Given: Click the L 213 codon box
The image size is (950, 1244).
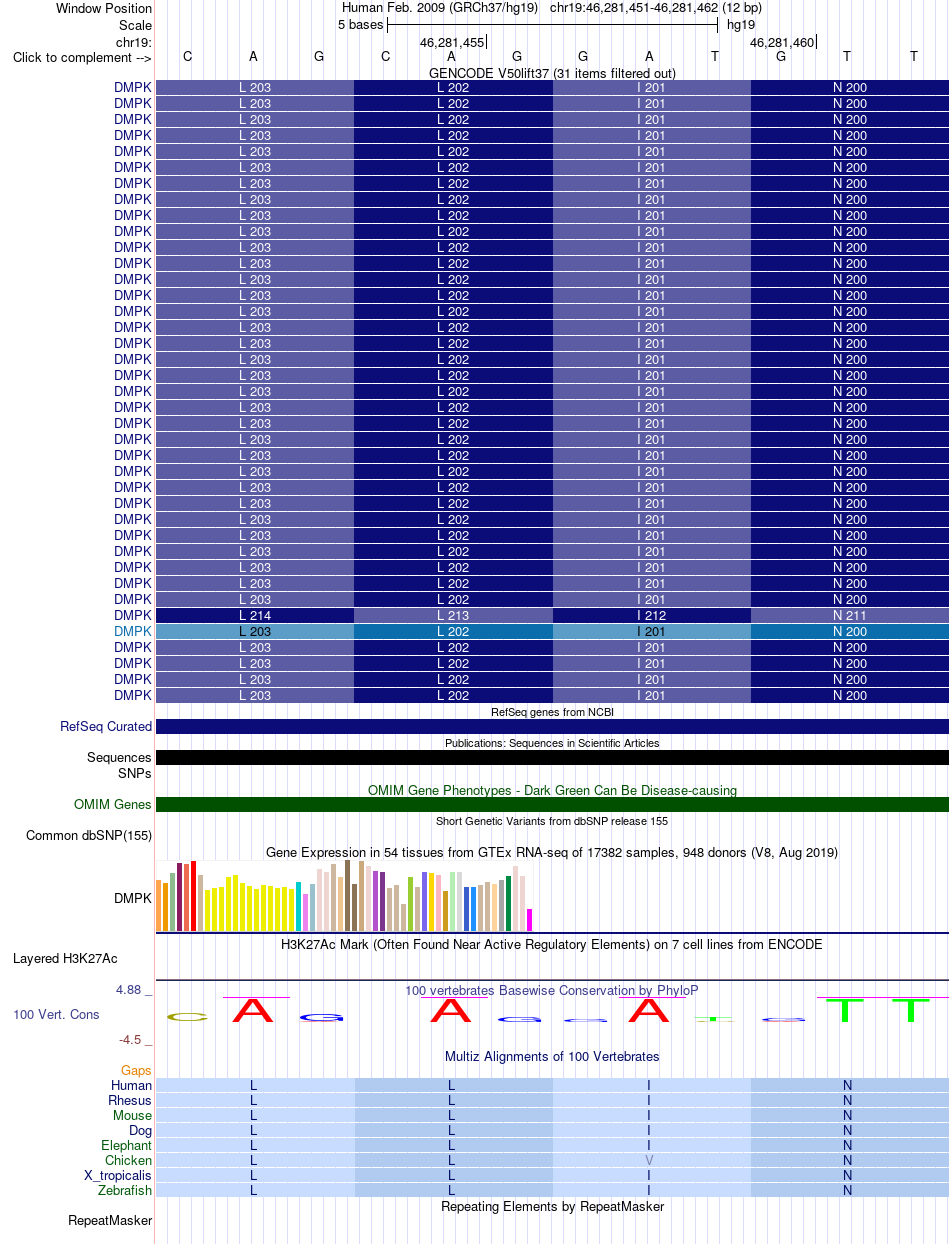Looking at the screenshot, I should [x=453, y=615].
